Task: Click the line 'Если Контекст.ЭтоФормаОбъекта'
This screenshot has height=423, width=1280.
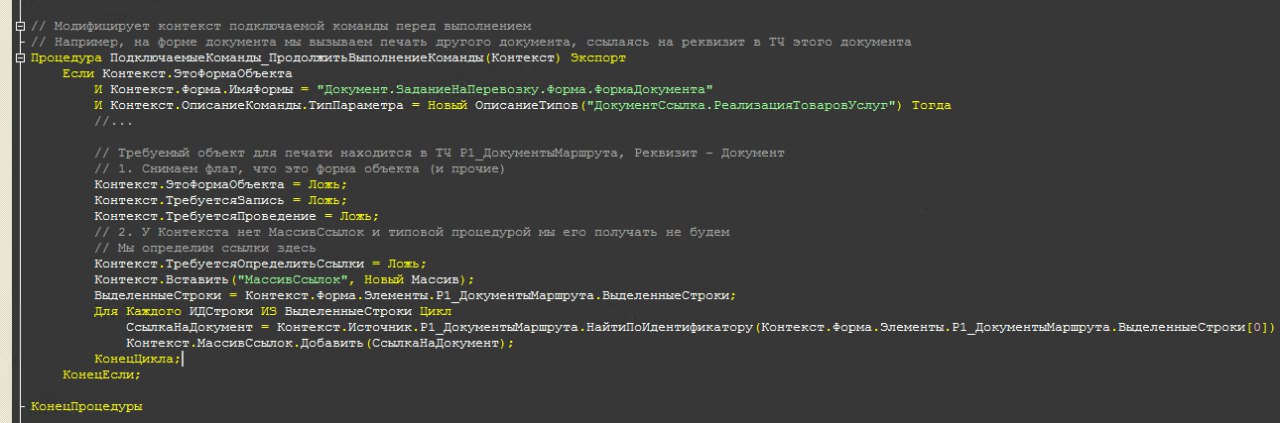Action: 178,73
